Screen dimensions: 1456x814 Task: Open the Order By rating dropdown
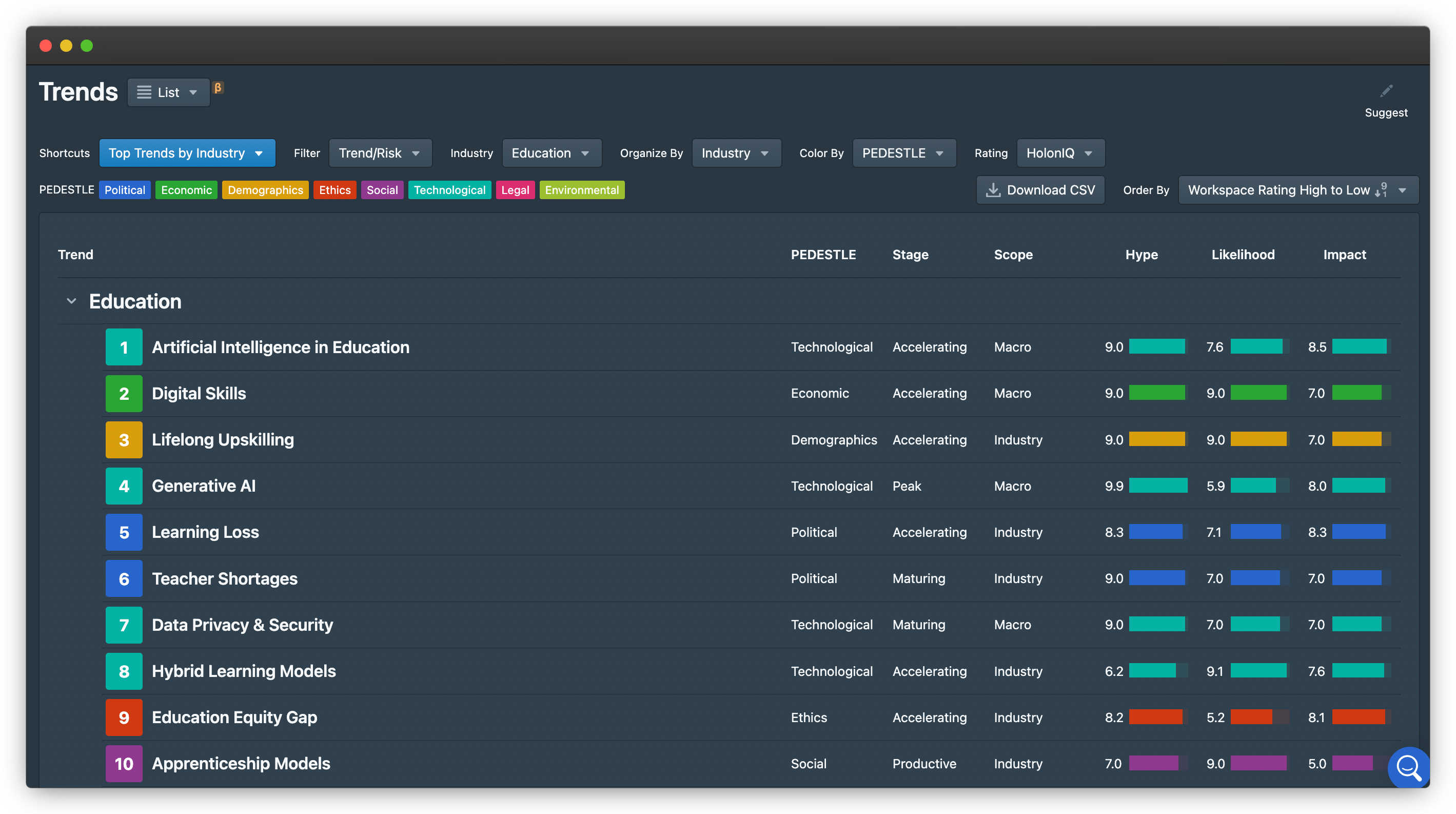click(x=1298, y=190)
